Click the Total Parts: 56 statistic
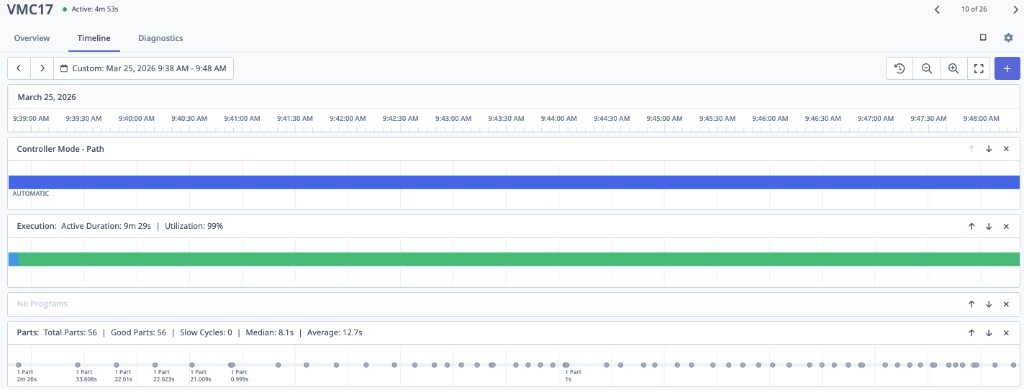 71,333
